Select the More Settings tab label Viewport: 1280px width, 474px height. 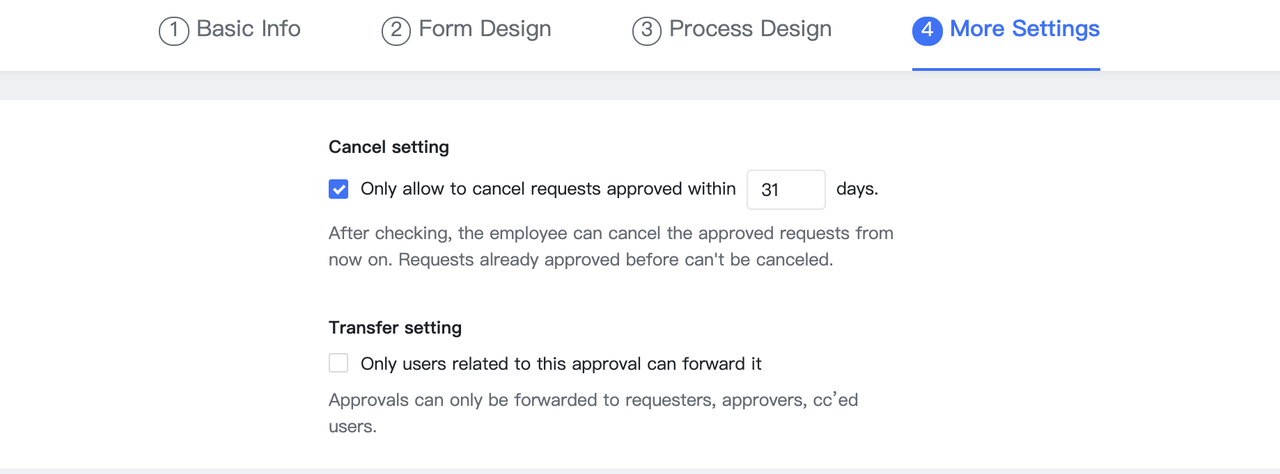(x=1024, y=29)
